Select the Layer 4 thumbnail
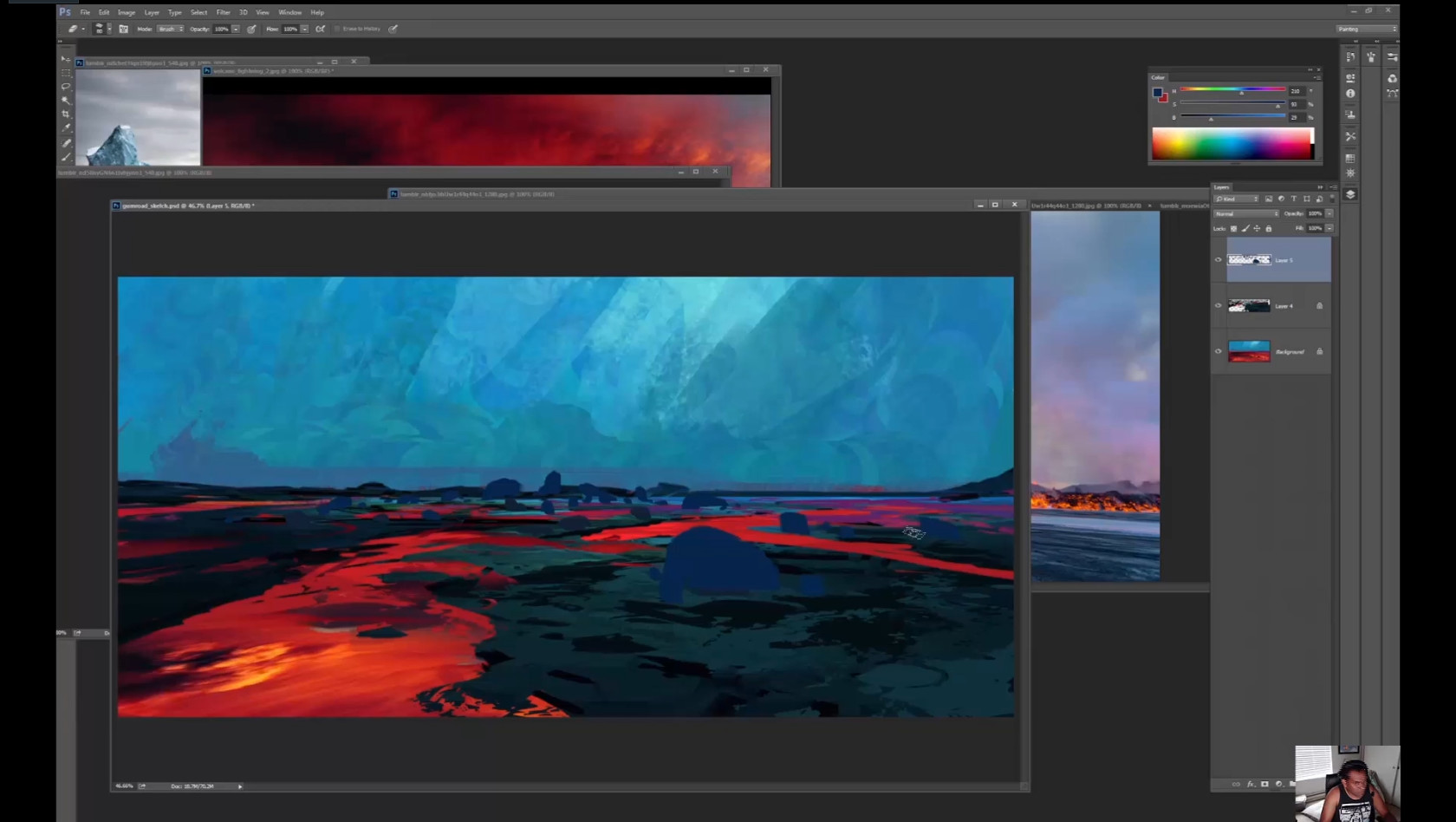1456x822 pixels. click(1249, 305)
